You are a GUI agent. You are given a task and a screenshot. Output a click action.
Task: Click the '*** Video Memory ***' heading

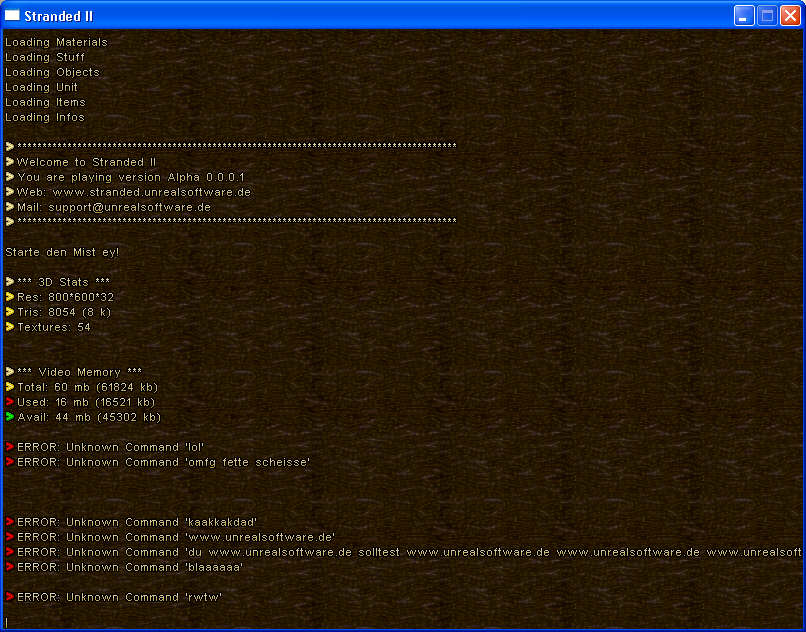point(79,372)
